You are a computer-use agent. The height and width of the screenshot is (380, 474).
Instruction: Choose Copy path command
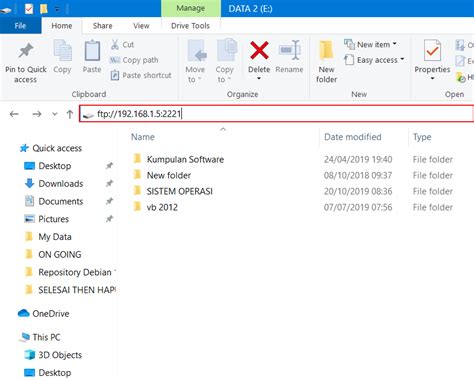coord(134,60)
